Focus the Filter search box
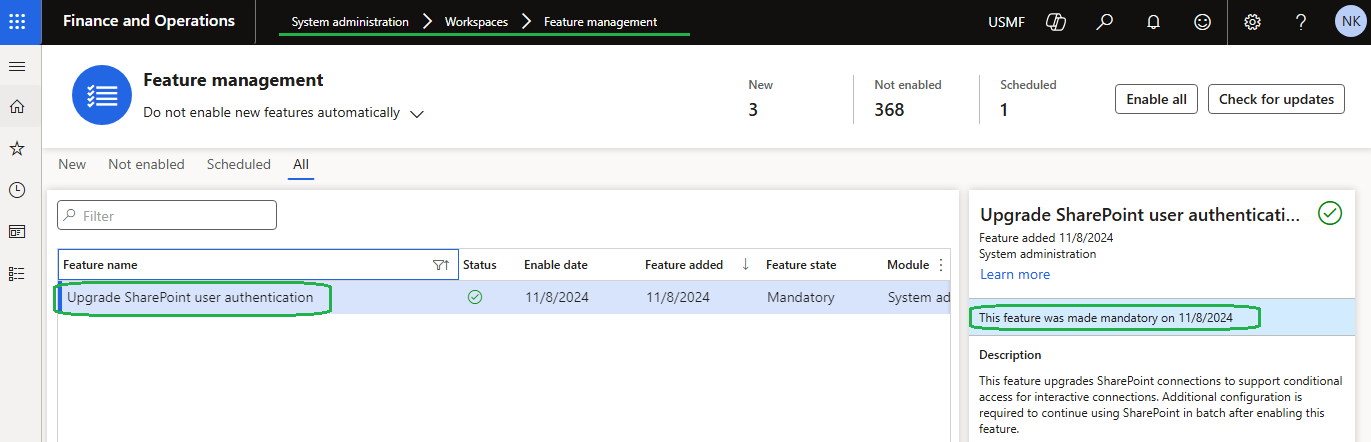Image resolution: width=1371 pixels, height=442 pixels. 167,215
